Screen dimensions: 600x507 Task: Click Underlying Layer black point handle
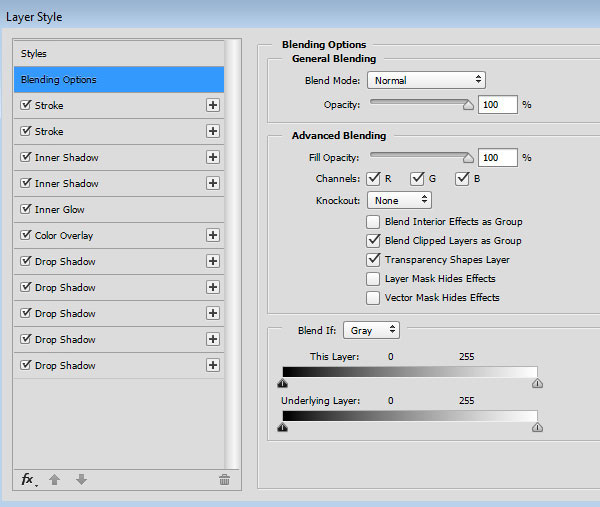[x=282, y=427]
